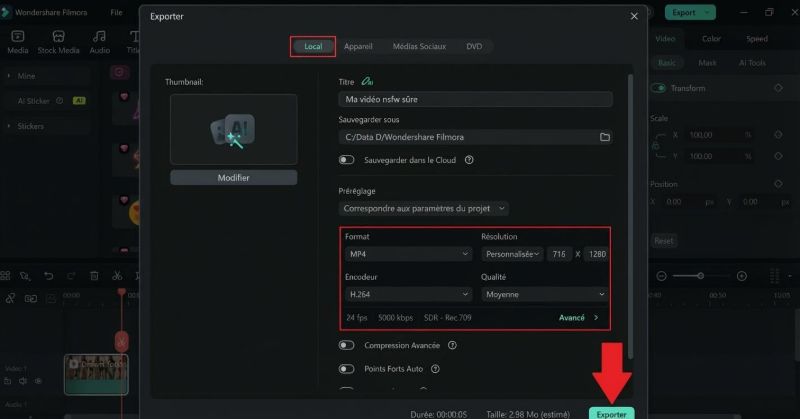Click the timeline delete trash icon

tap(94, 276)
